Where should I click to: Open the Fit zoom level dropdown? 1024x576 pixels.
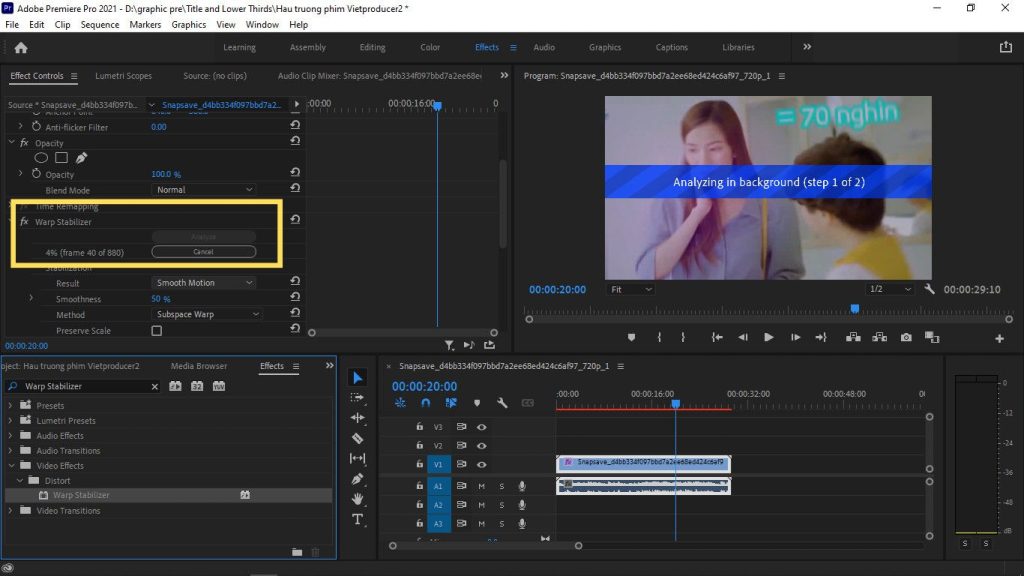[x=630, y=289]
